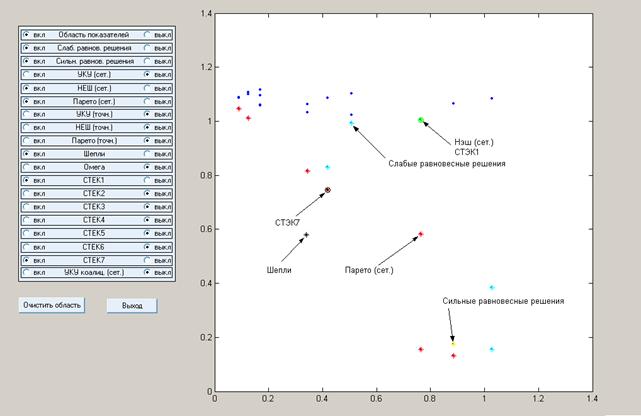
Task: Switch 'НЕШ (сет.)' to выкл
Action: 148,88
